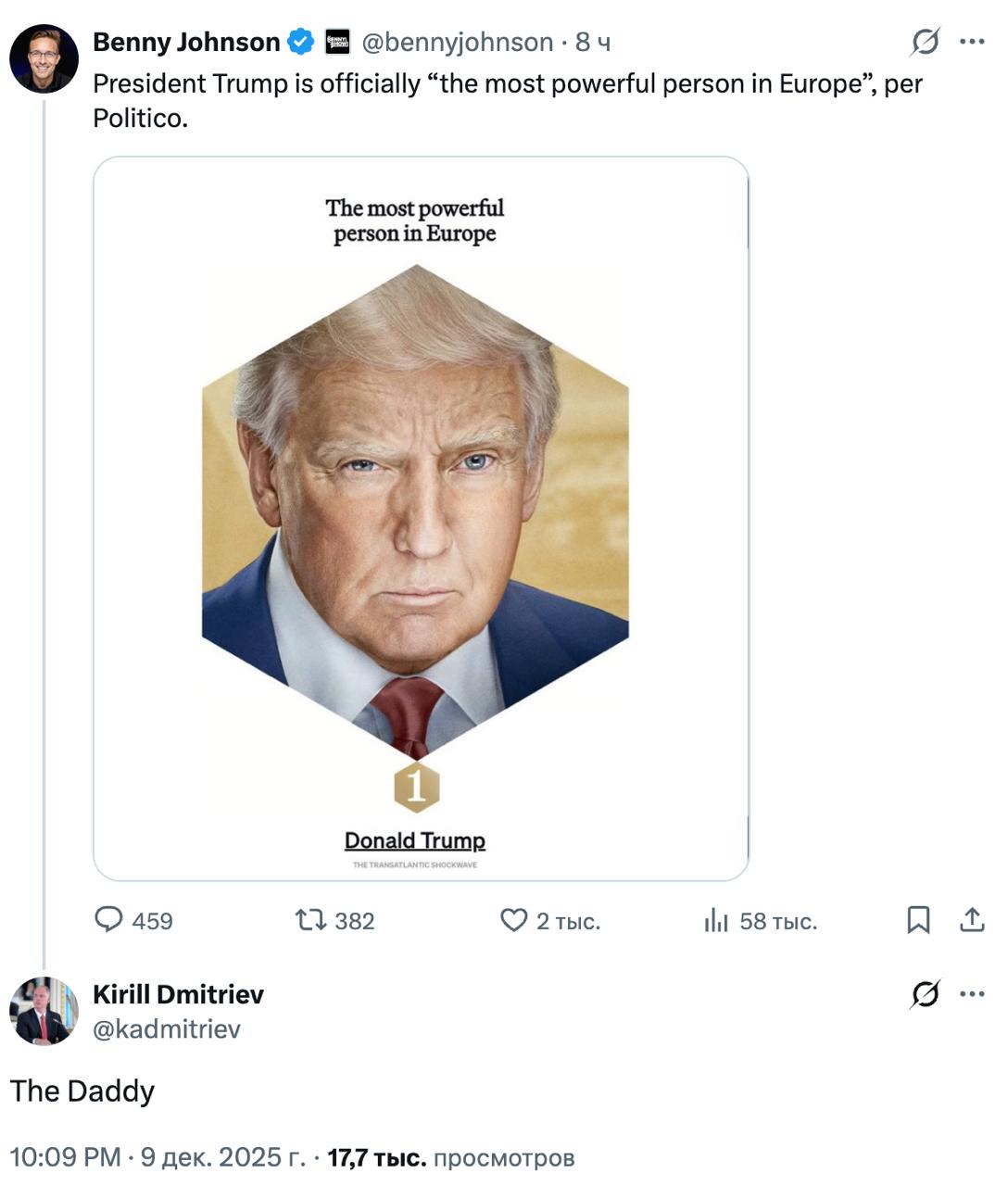Click Kirill Dmitriev's profile picture
The width and height of the screenshot is (1008, 1186).
tap(44, 1011)
